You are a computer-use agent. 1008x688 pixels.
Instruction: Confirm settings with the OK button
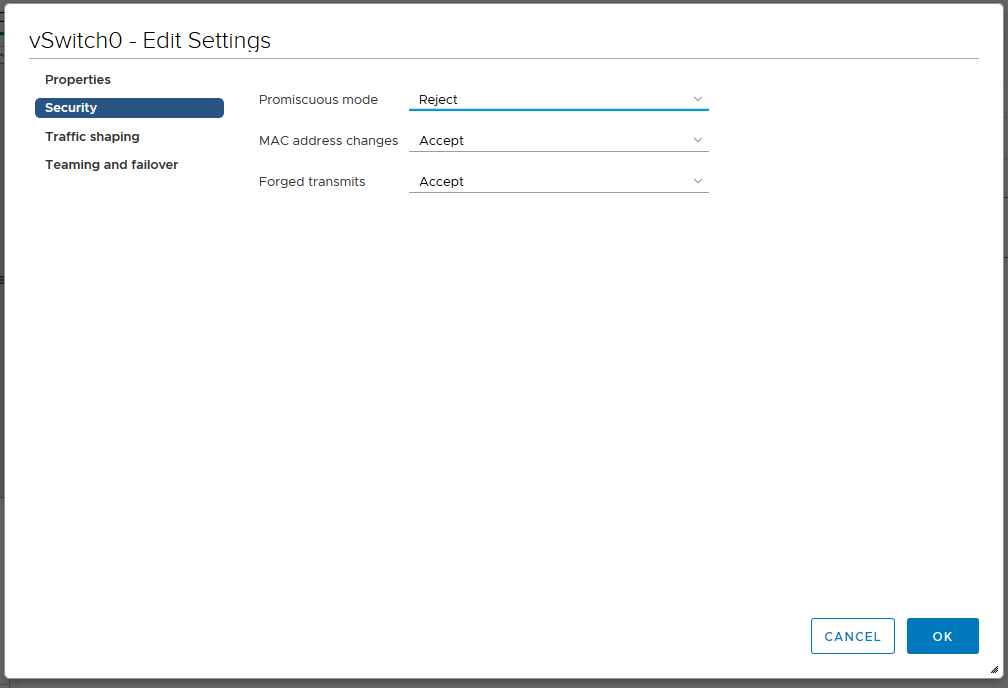coord(942,636)
